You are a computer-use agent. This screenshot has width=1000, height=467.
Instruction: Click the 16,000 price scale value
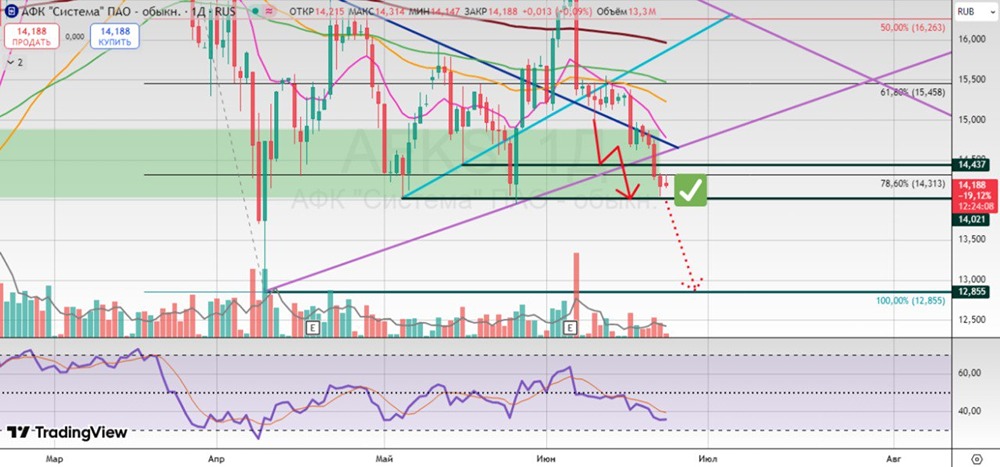coord(972,39)
